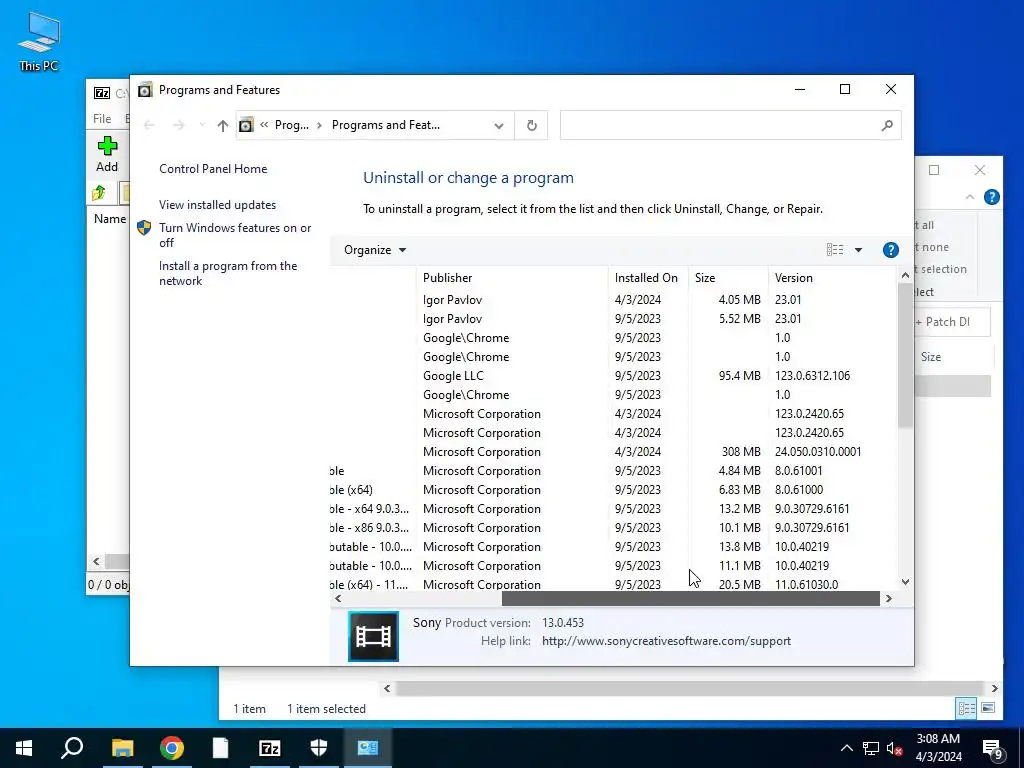
Task: Select the 4.05 MB Igor Pavlov row
Action: [x=614, y=300]
